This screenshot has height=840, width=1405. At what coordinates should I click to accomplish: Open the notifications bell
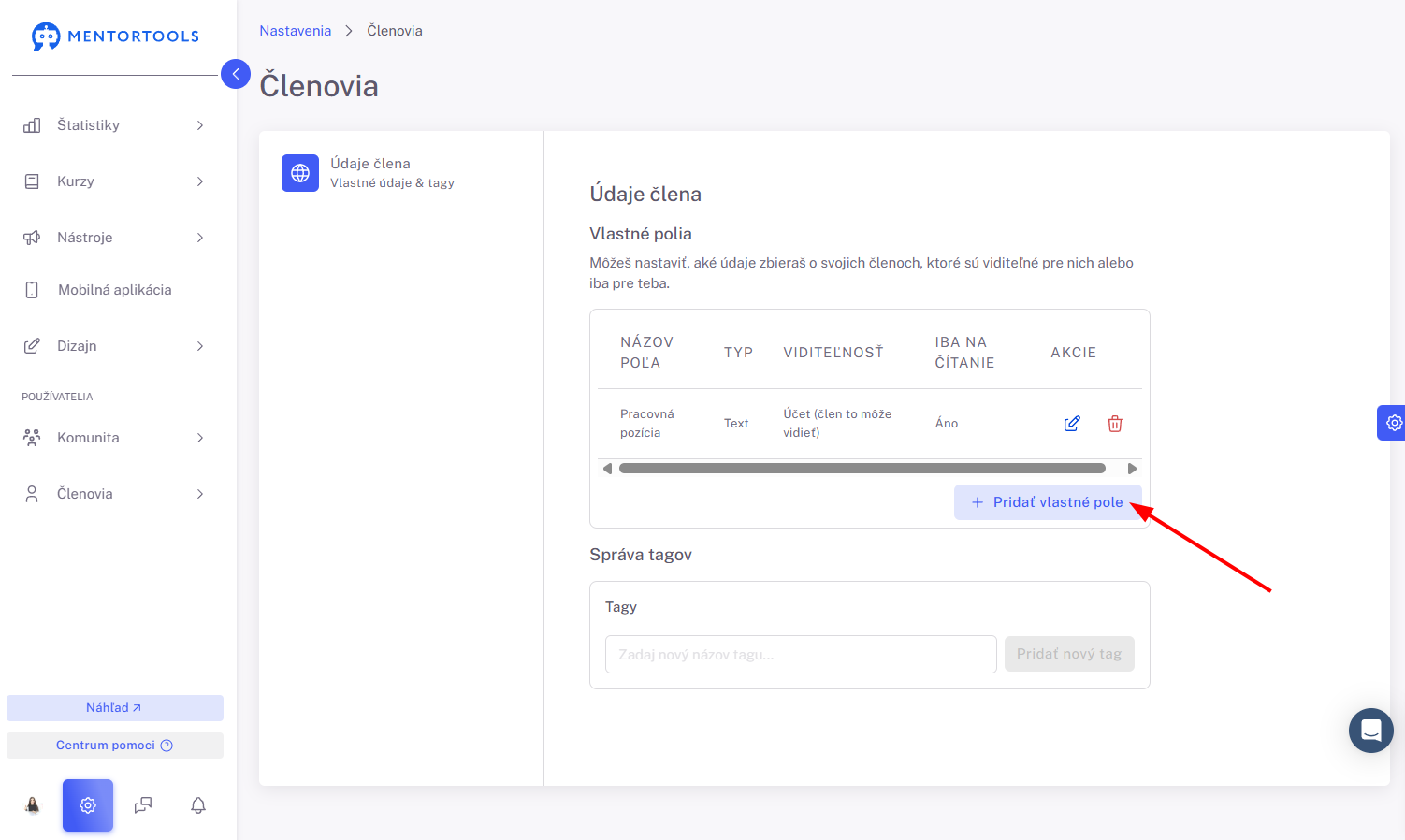pos(198,805)
